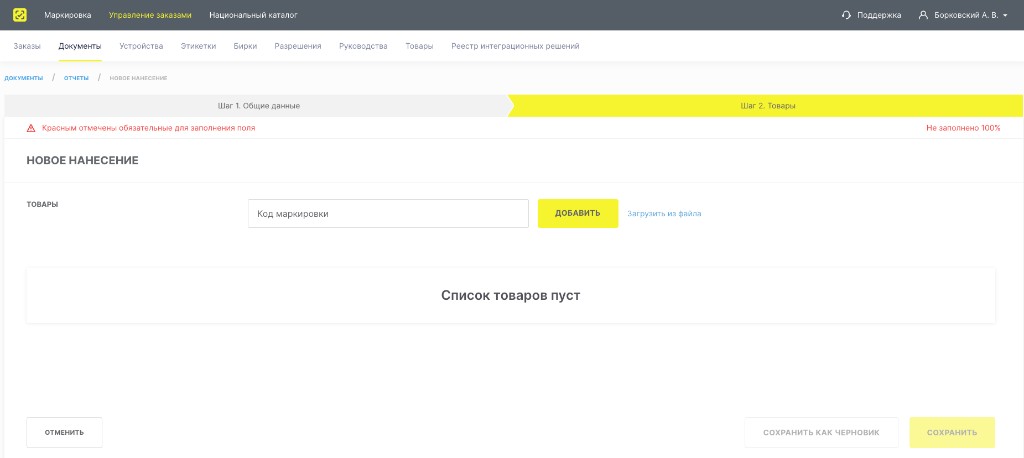
Task: Select the Документы tab
Action: tap(80, 46)
